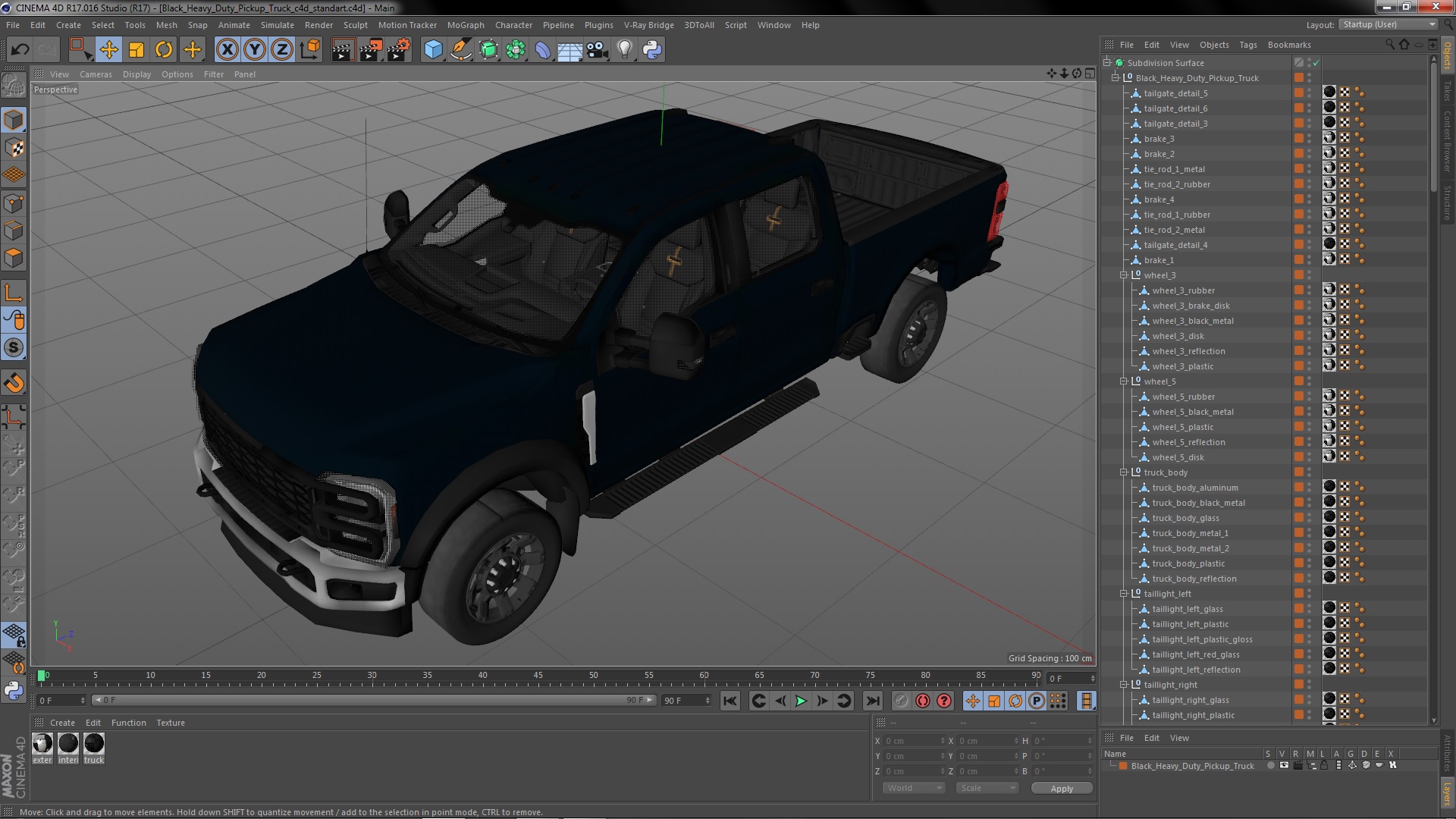The height and width of the screenshot is (819, 1456).
Task: Click the Apply button
Action: click(x=1062, y=789)
